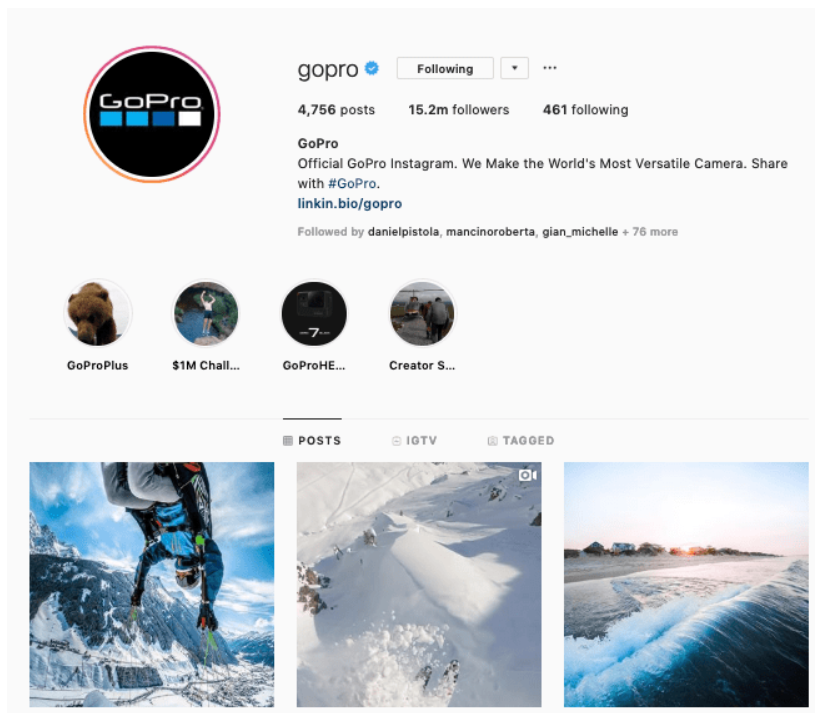Switch to the POSTS tab
This screenshot has height=713, width=815.
pos(312,441)
